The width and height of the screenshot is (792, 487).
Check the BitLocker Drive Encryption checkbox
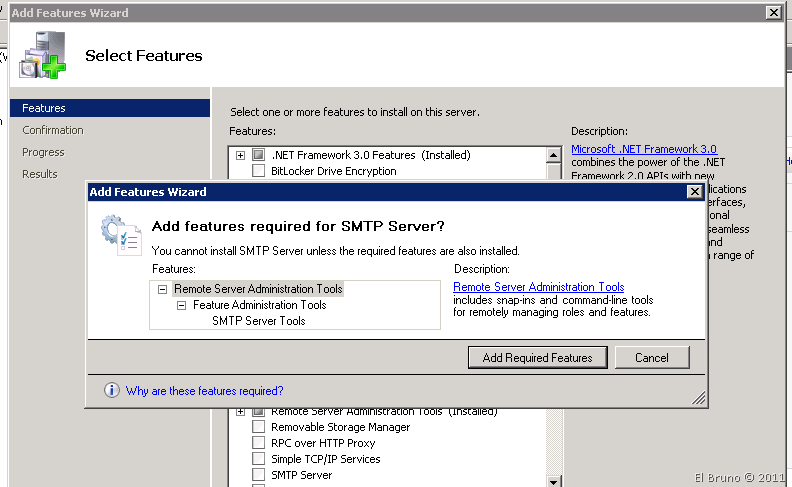pos(258,171)
